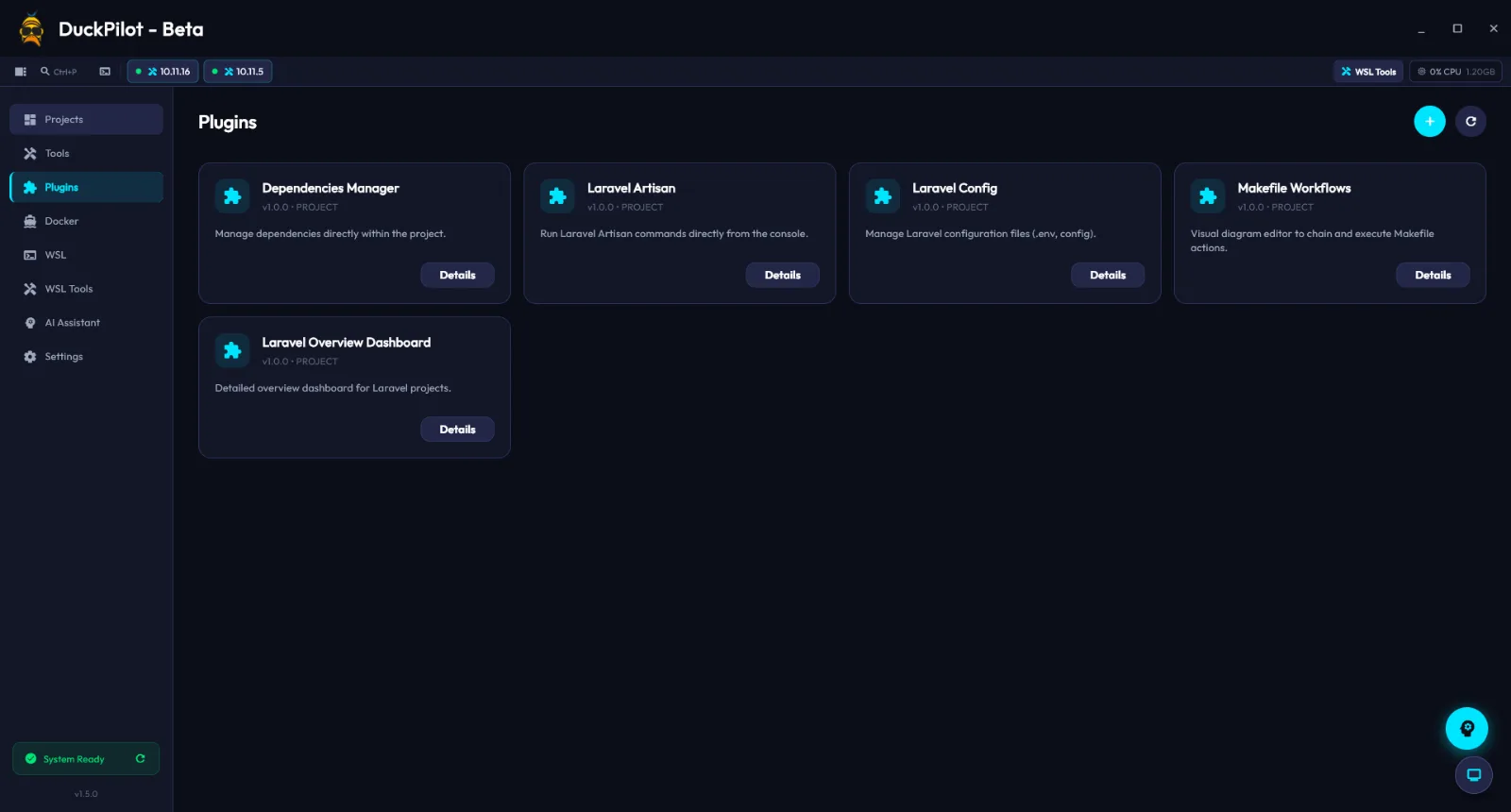Open AI Assistant in the sidebar
The width and height of the screenshot is (1511, 812).
coord(86,323)
